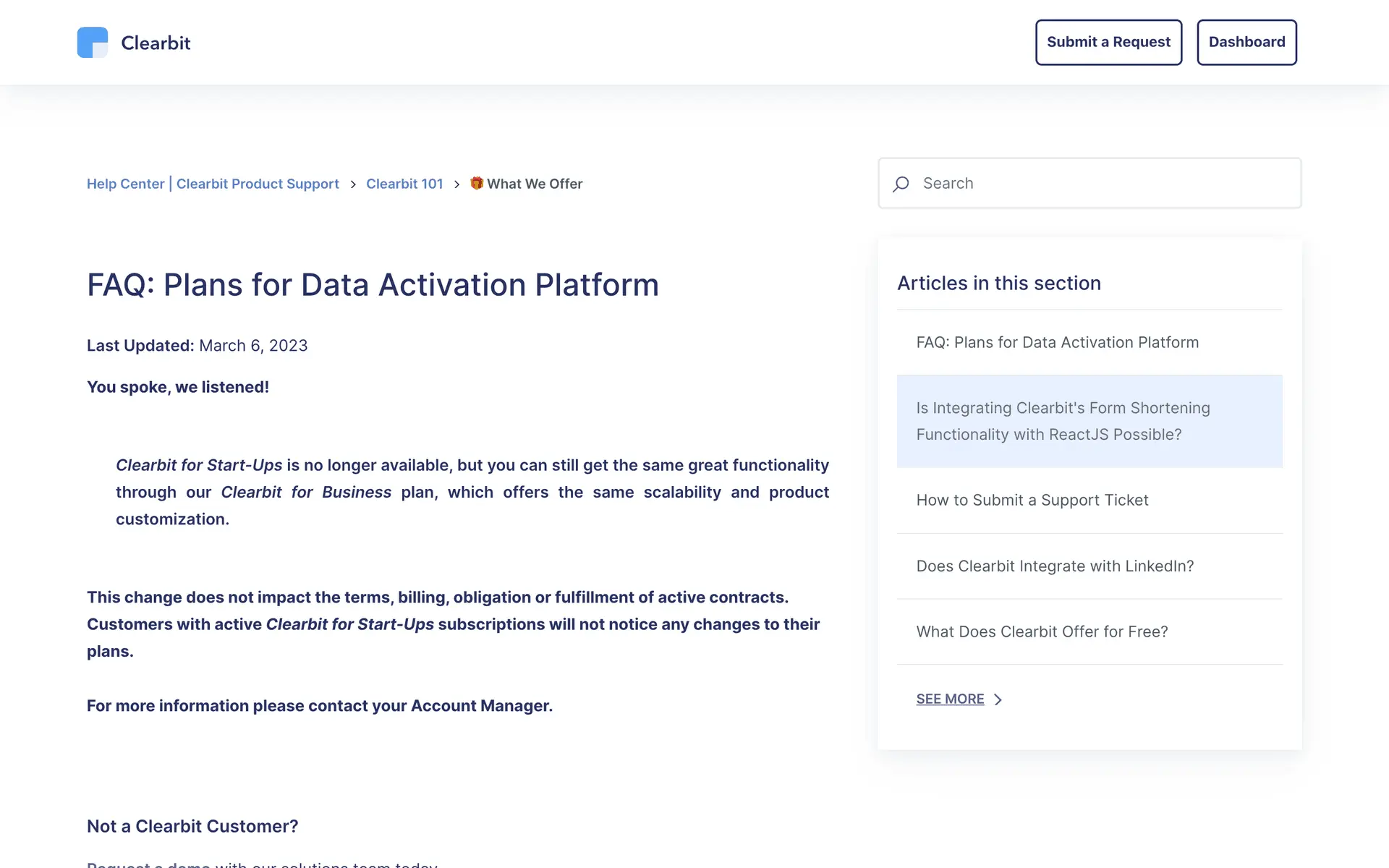
Task: Click the gift emoji beside What We Offer
Action: tap(477, 183)
